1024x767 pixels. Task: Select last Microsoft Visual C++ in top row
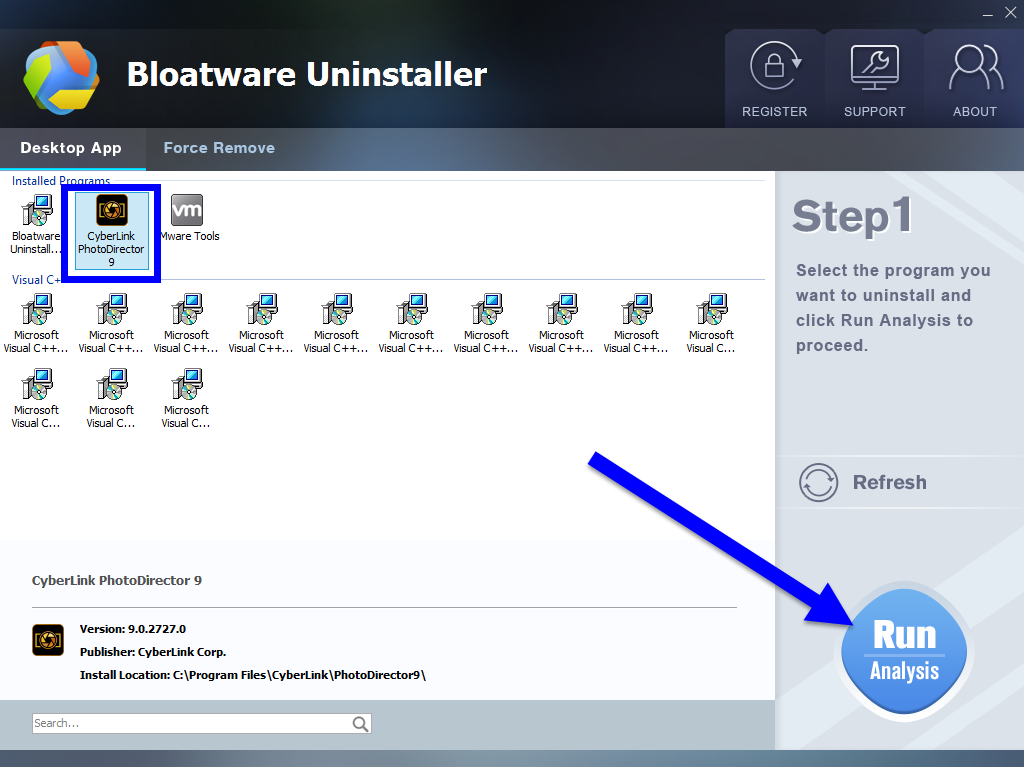(x=711, y=310)
